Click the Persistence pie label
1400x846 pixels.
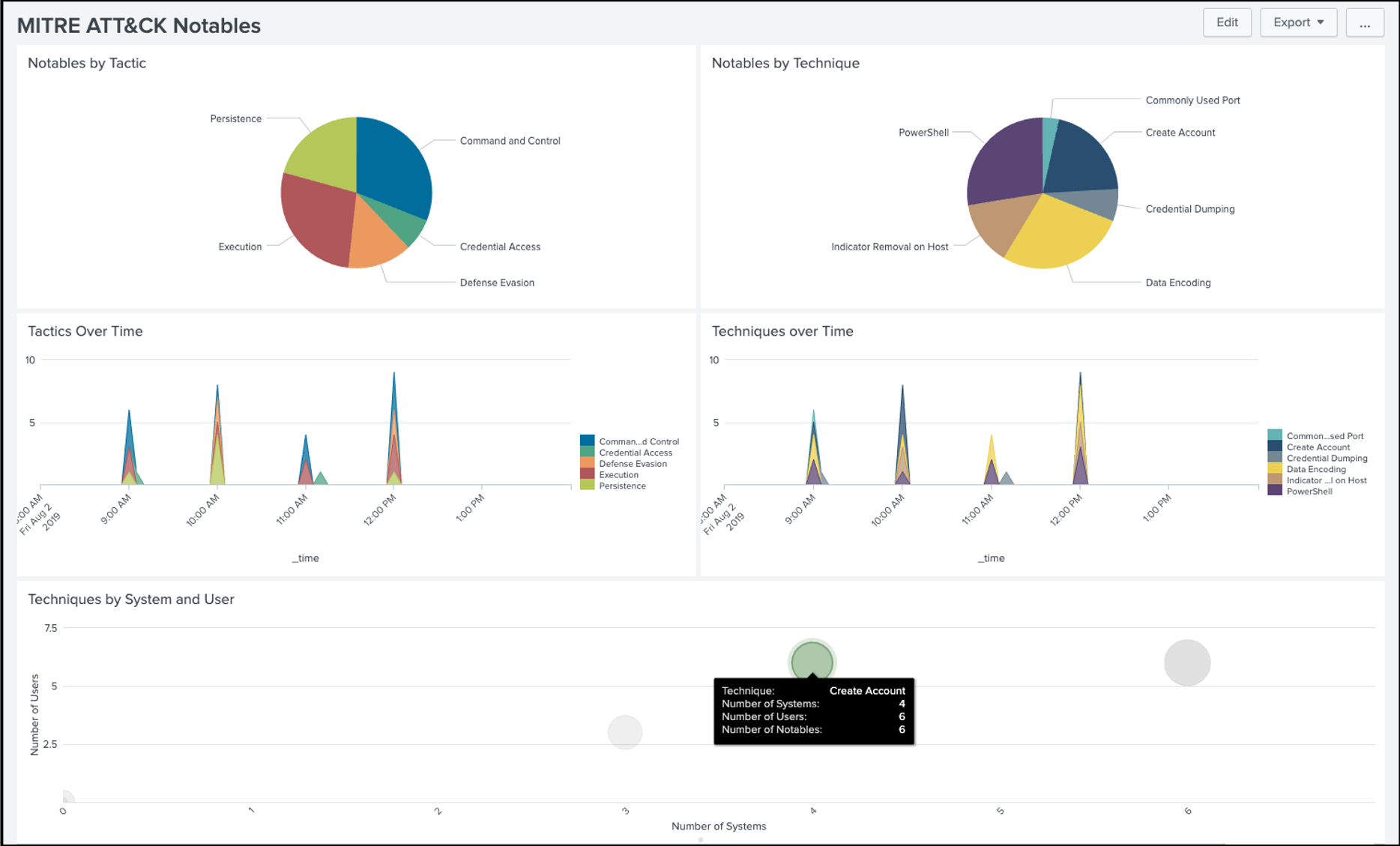coord(235,118)
